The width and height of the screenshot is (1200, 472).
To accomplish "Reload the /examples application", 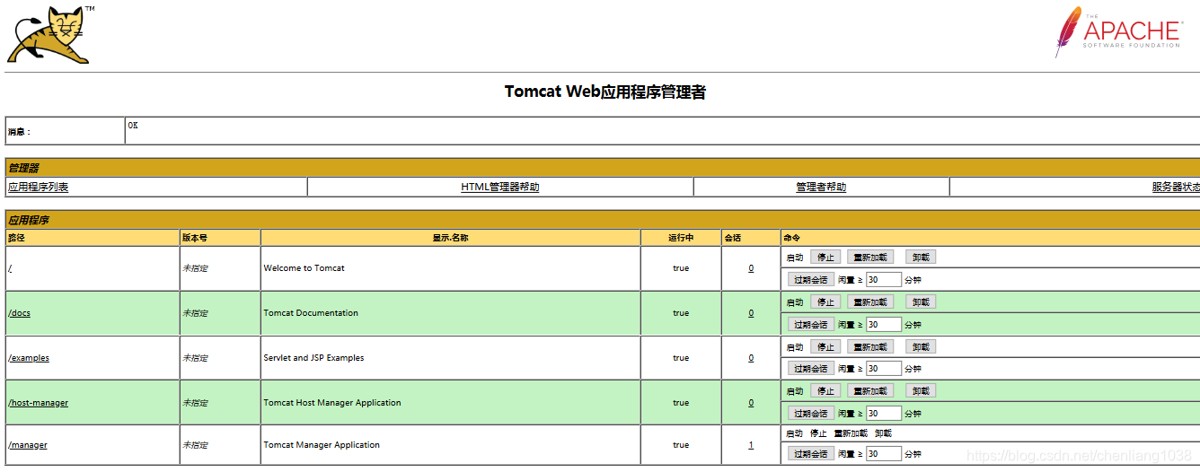I will (x=870, y=346).
